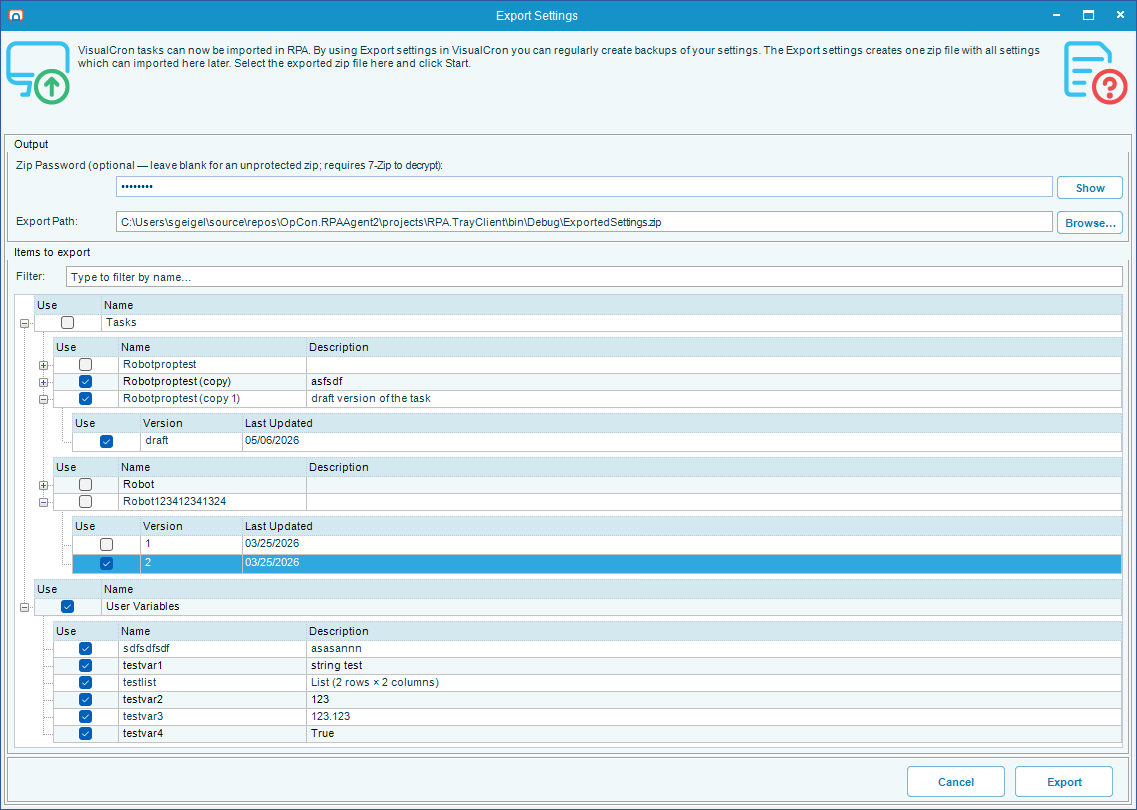Collapse the Tasks tree node
The height and width of the screenshot is (810, 1137).
[x=25, y=324]
